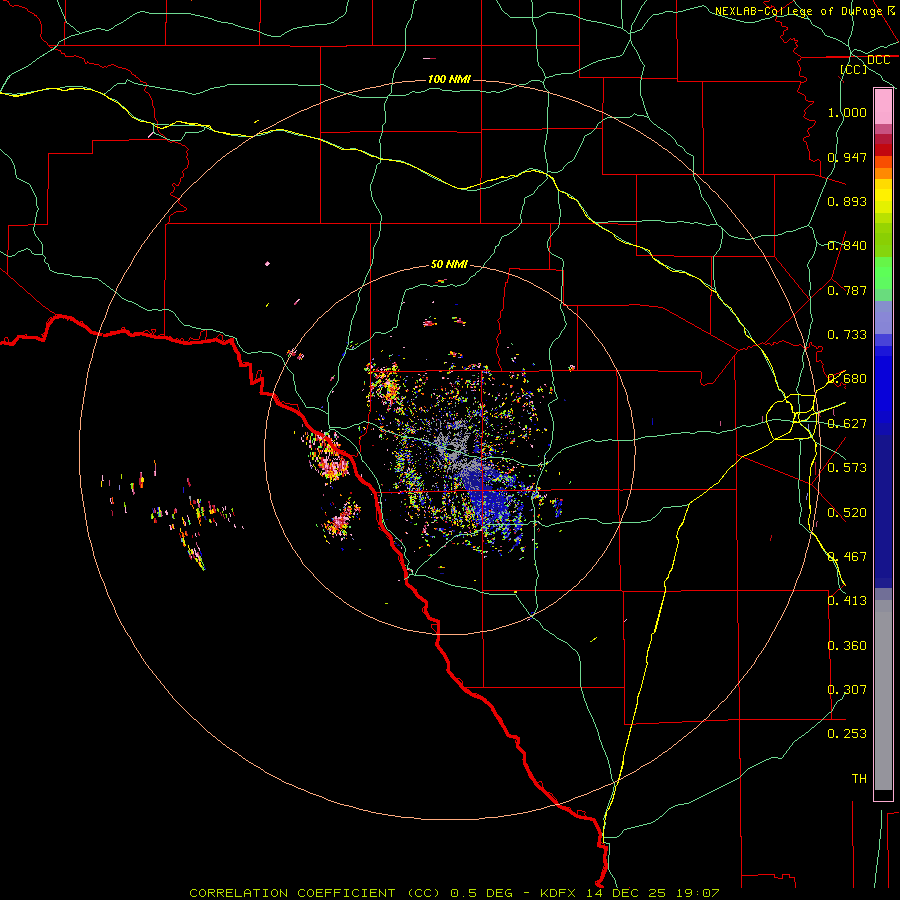Select the 0.627 scale value

click(x=847, y=424)
